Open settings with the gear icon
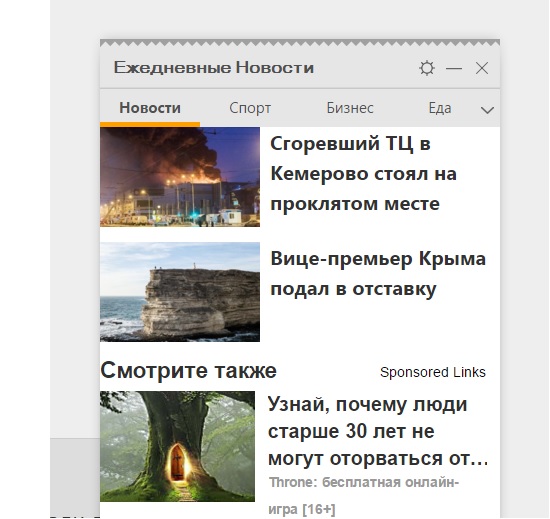 (x=427, y=68)
